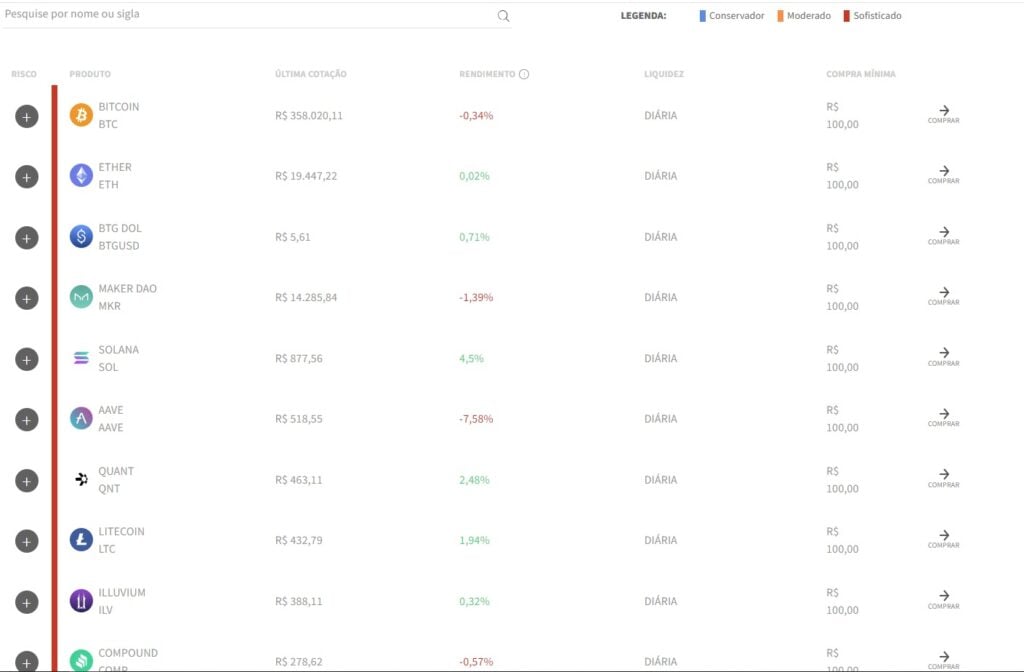Sort by the Risco column header
The image size is (1024, 672).
click(24, 74)
